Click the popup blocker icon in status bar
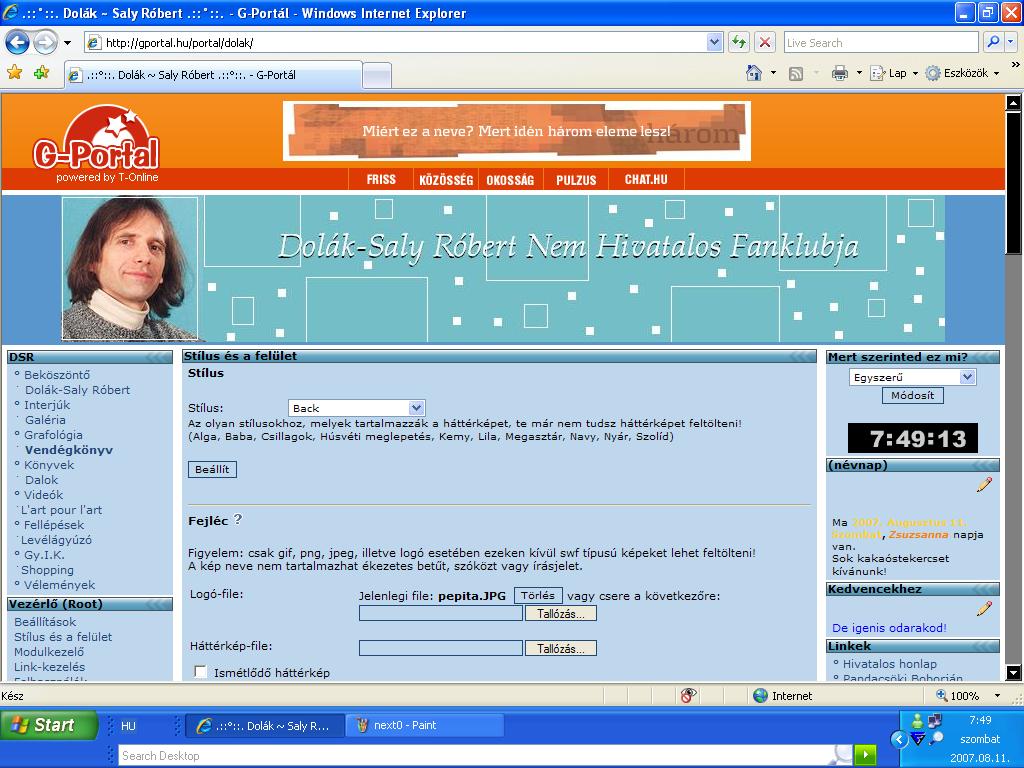The height and width of the screenshot is (768, 1024). coord(687,696)
